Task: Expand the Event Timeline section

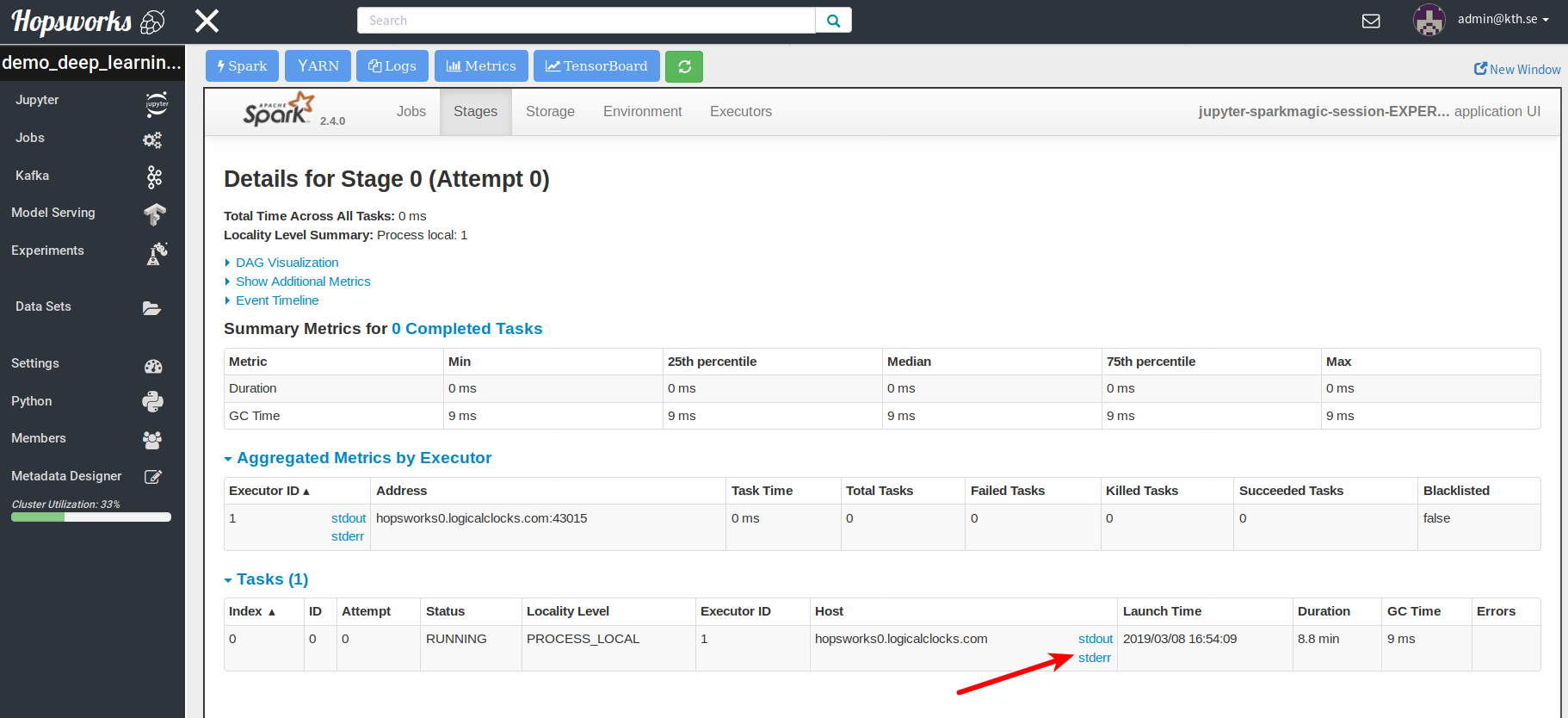Action: coord(277,300)
